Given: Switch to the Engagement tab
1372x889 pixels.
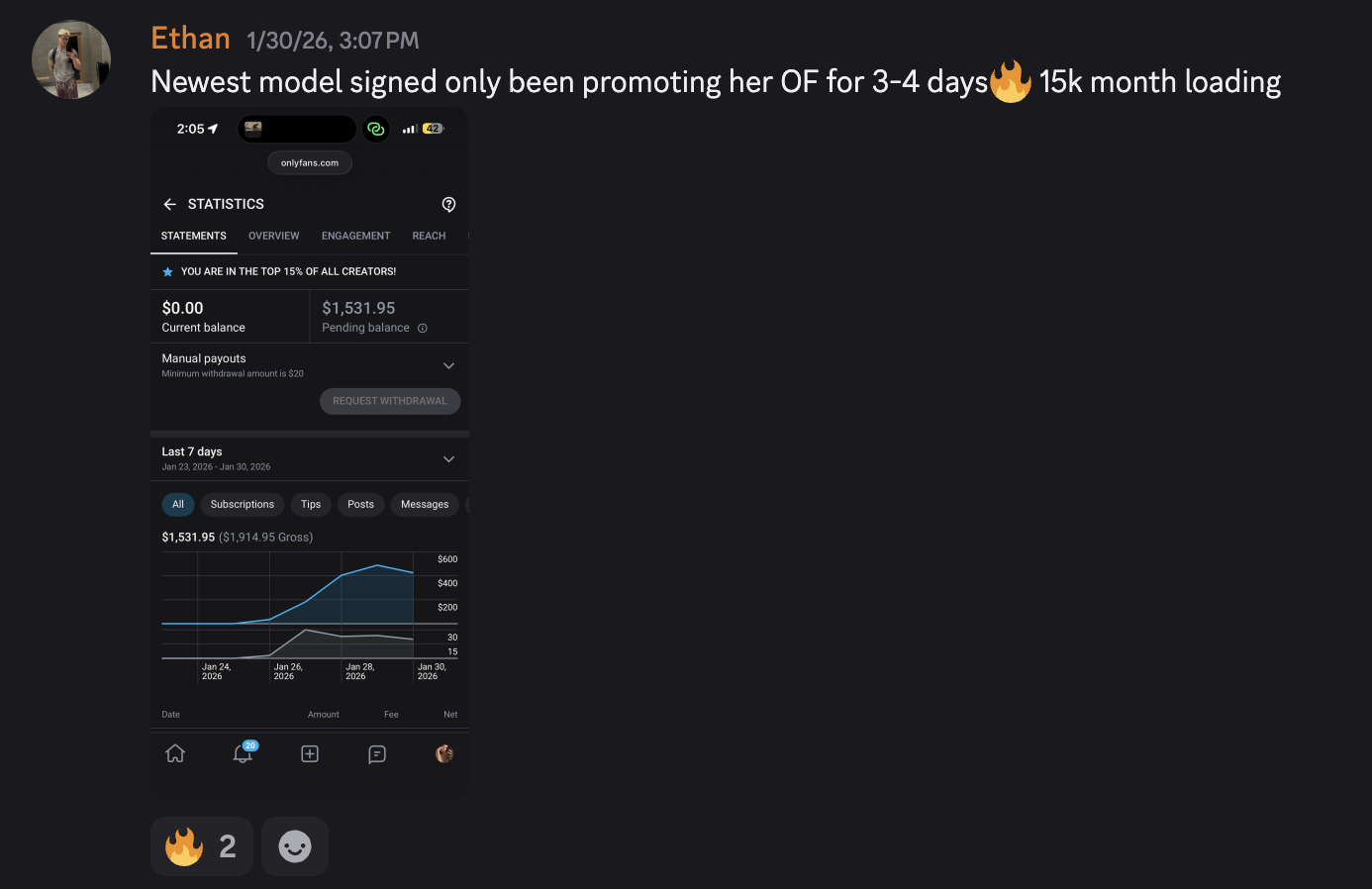Looking at the screenshot, I should 355,236.
